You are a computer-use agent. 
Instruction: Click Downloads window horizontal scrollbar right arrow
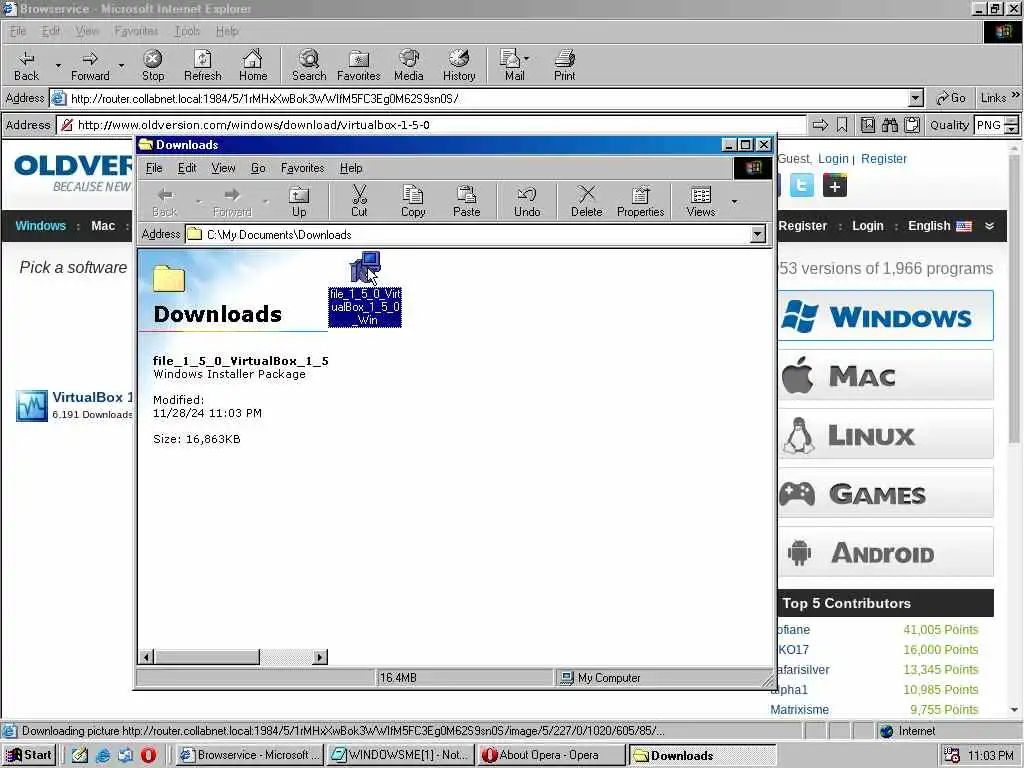320,657
